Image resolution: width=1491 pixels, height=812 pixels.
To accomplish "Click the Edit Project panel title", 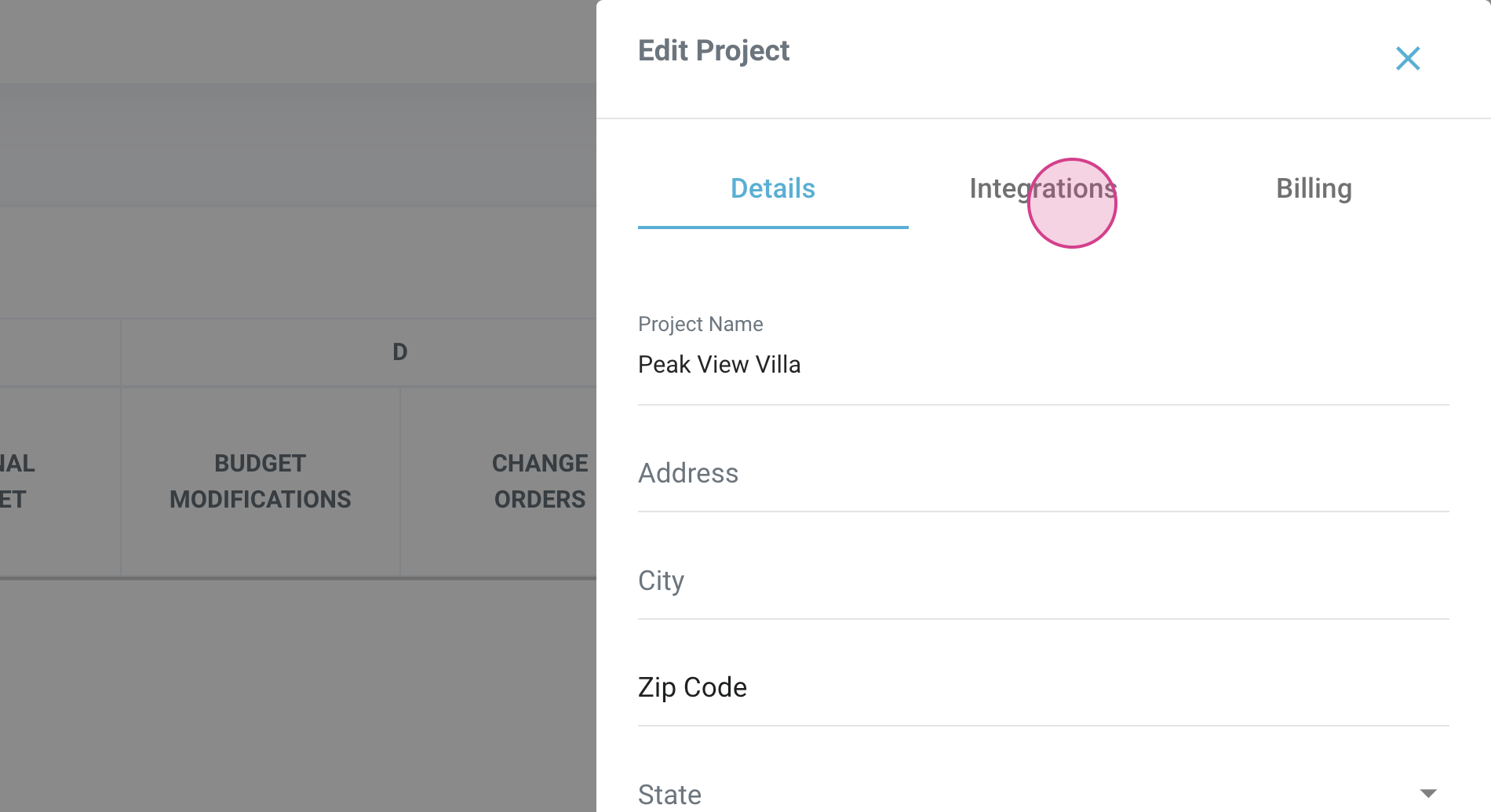I will [x=713, y=51].
